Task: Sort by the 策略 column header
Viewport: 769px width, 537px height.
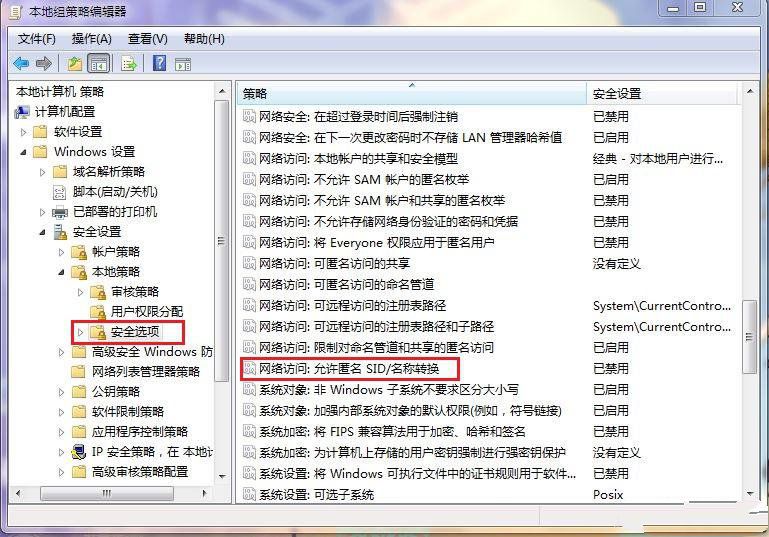Action: [412, 93]
